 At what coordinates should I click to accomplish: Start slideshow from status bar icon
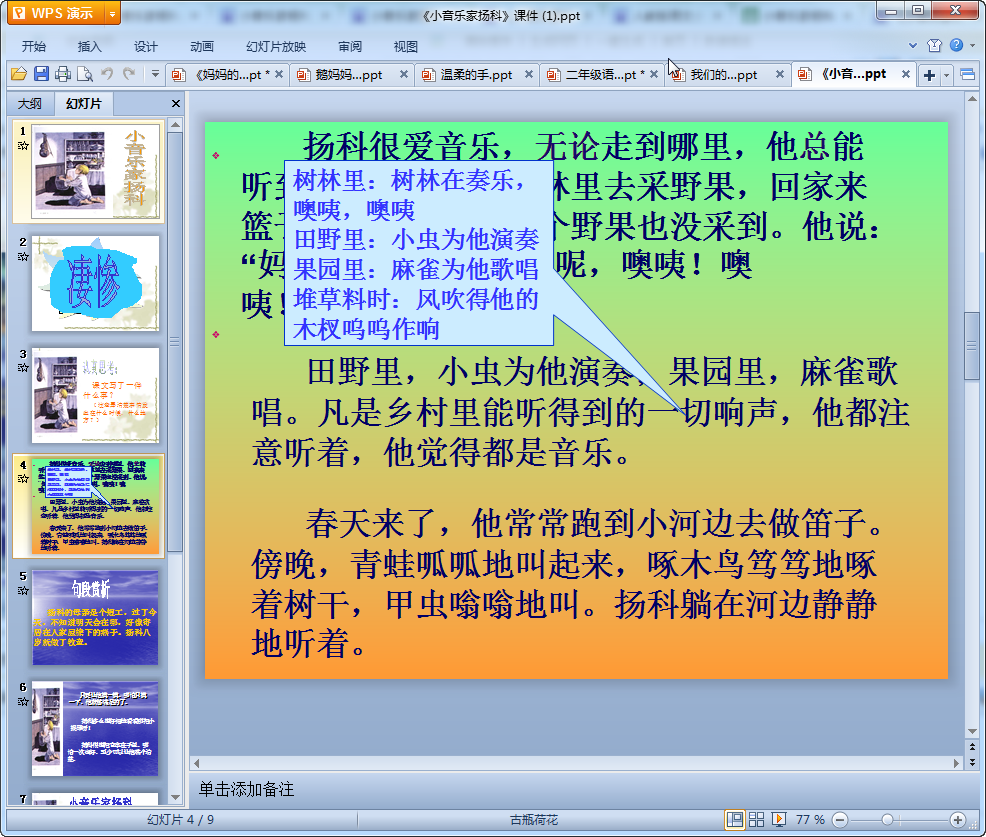778,819
